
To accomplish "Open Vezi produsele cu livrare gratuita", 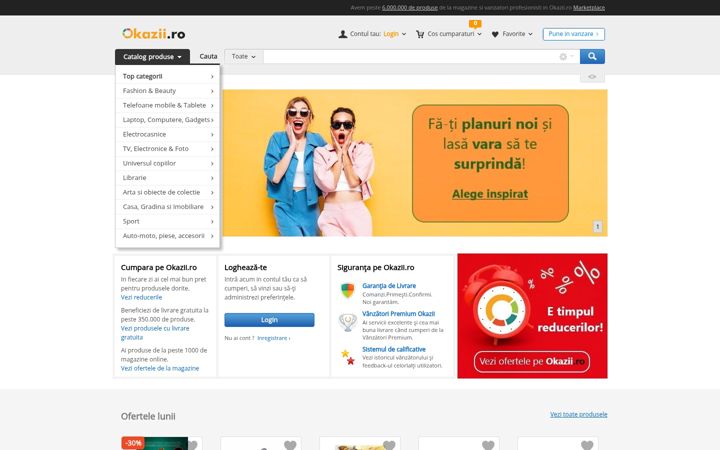I will point(155,332).
